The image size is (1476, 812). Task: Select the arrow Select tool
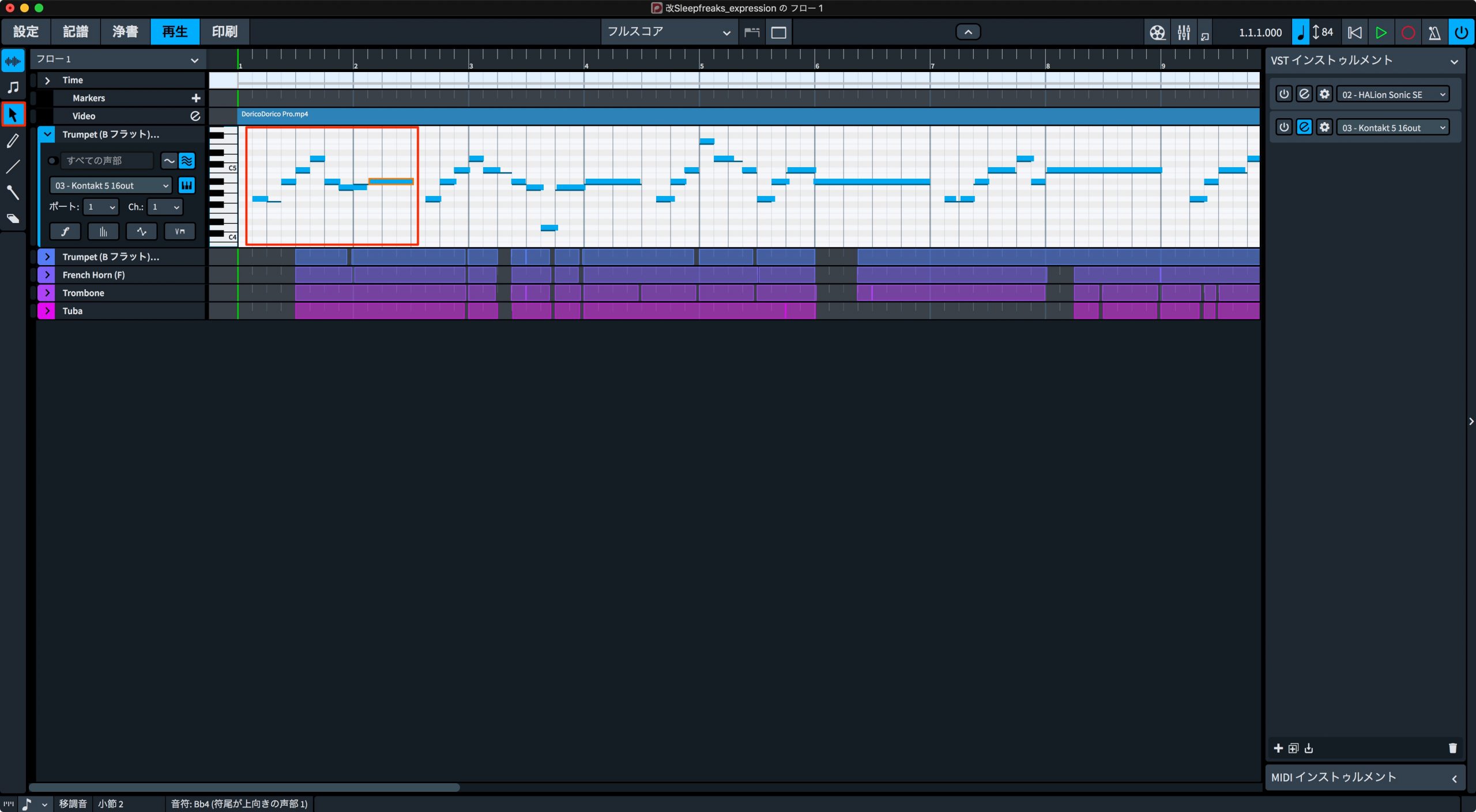click(13, 114)
